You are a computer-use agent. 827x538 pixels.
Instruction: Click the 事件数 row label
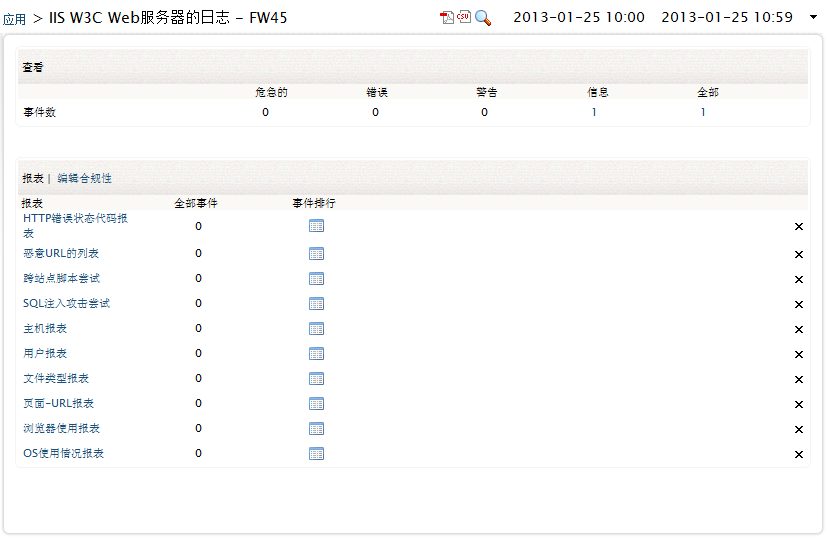[39, 112]
